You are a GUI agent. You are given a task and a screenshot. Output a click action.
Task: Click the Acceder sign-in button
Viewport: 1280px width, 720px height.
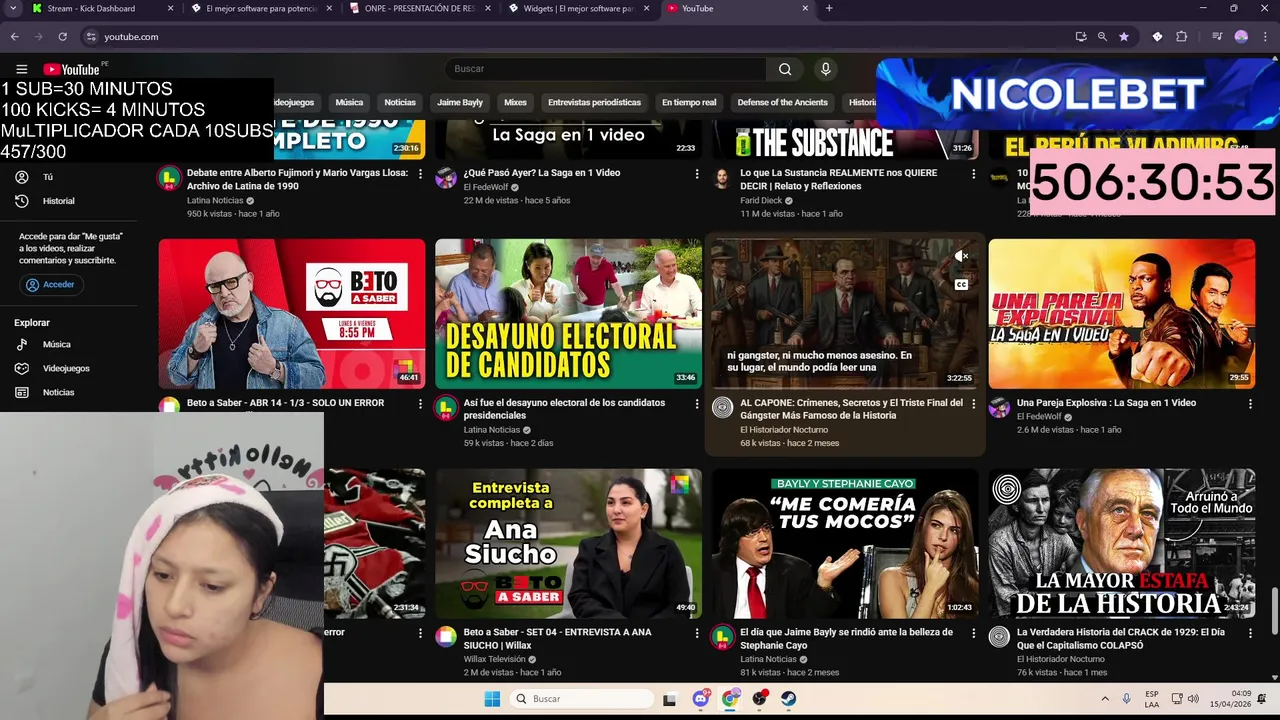(x=50, y=285)
